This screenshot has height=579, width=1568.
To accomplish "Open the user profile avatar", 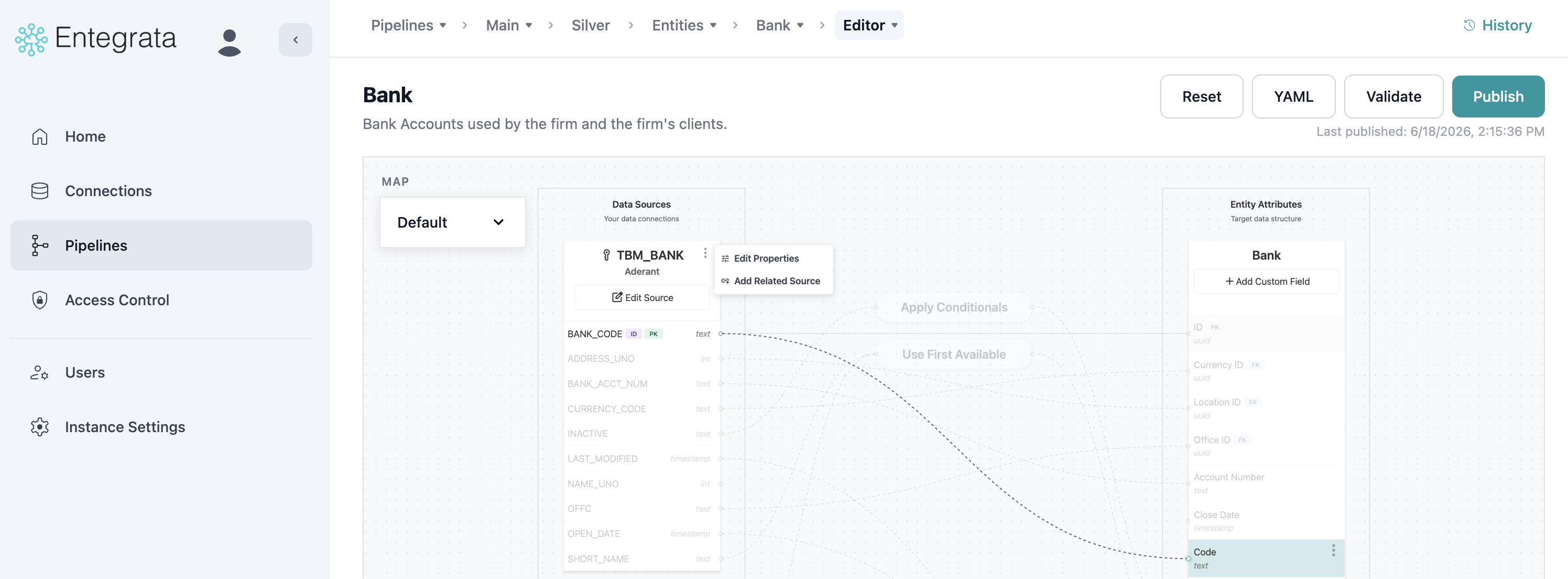I will coord(230,42).
